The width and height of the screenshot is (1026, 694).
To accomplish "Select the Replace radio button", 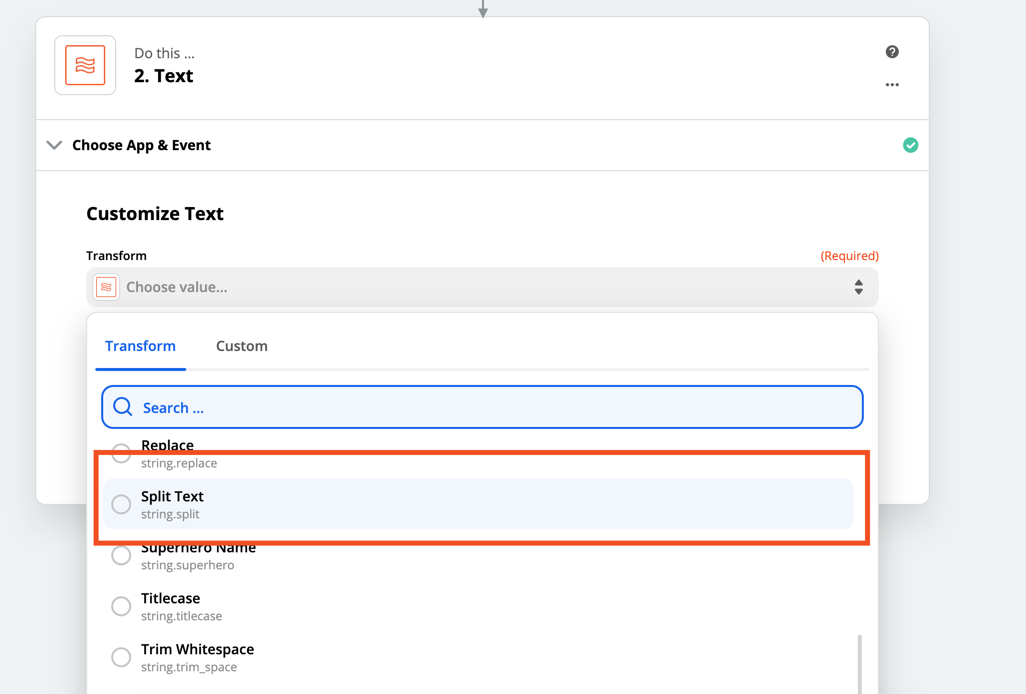I will (121, 453).
